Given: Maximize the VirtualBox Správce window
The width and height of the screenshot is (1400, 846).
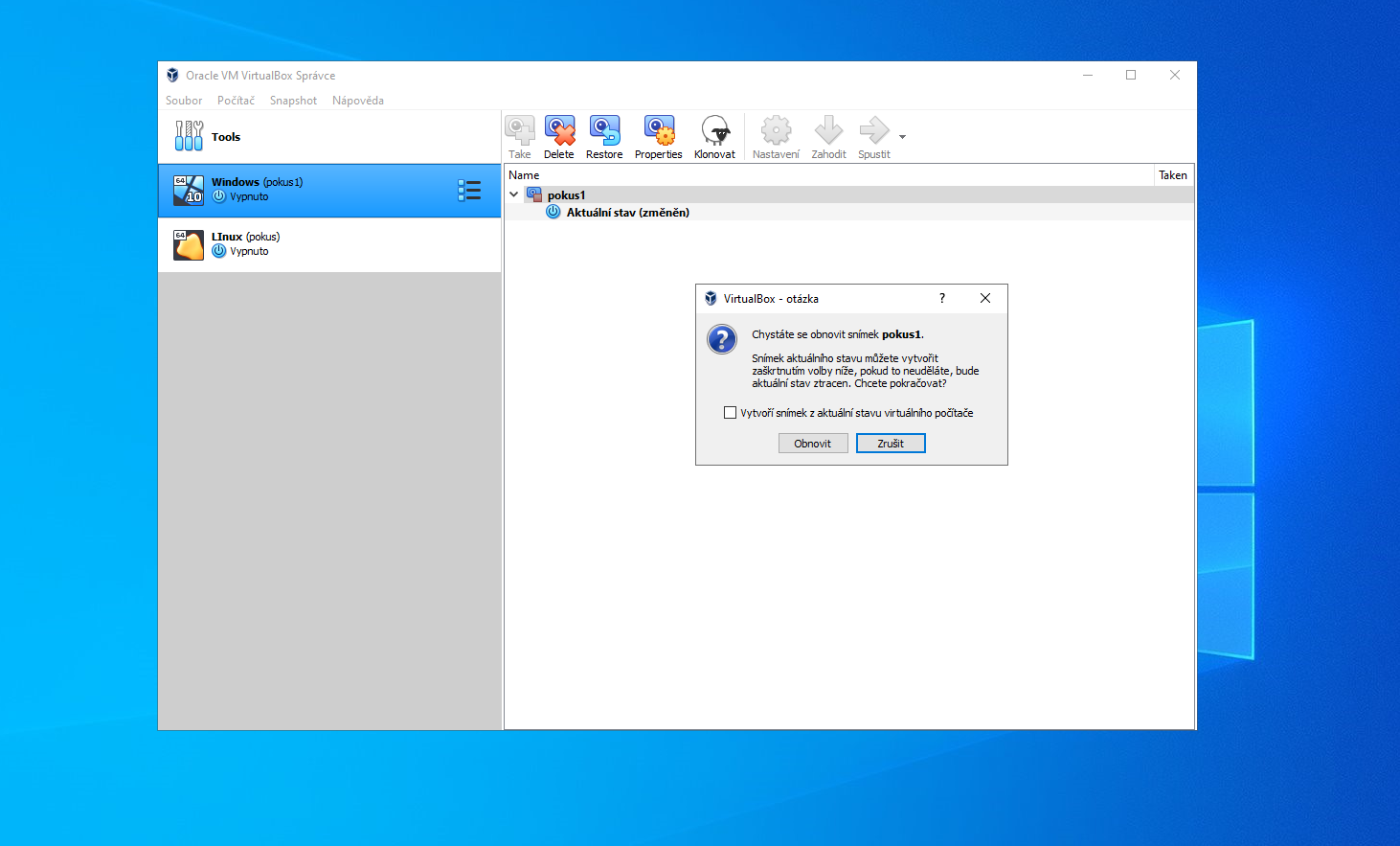Looking at the screenshot, I should tap(1131, 75).
